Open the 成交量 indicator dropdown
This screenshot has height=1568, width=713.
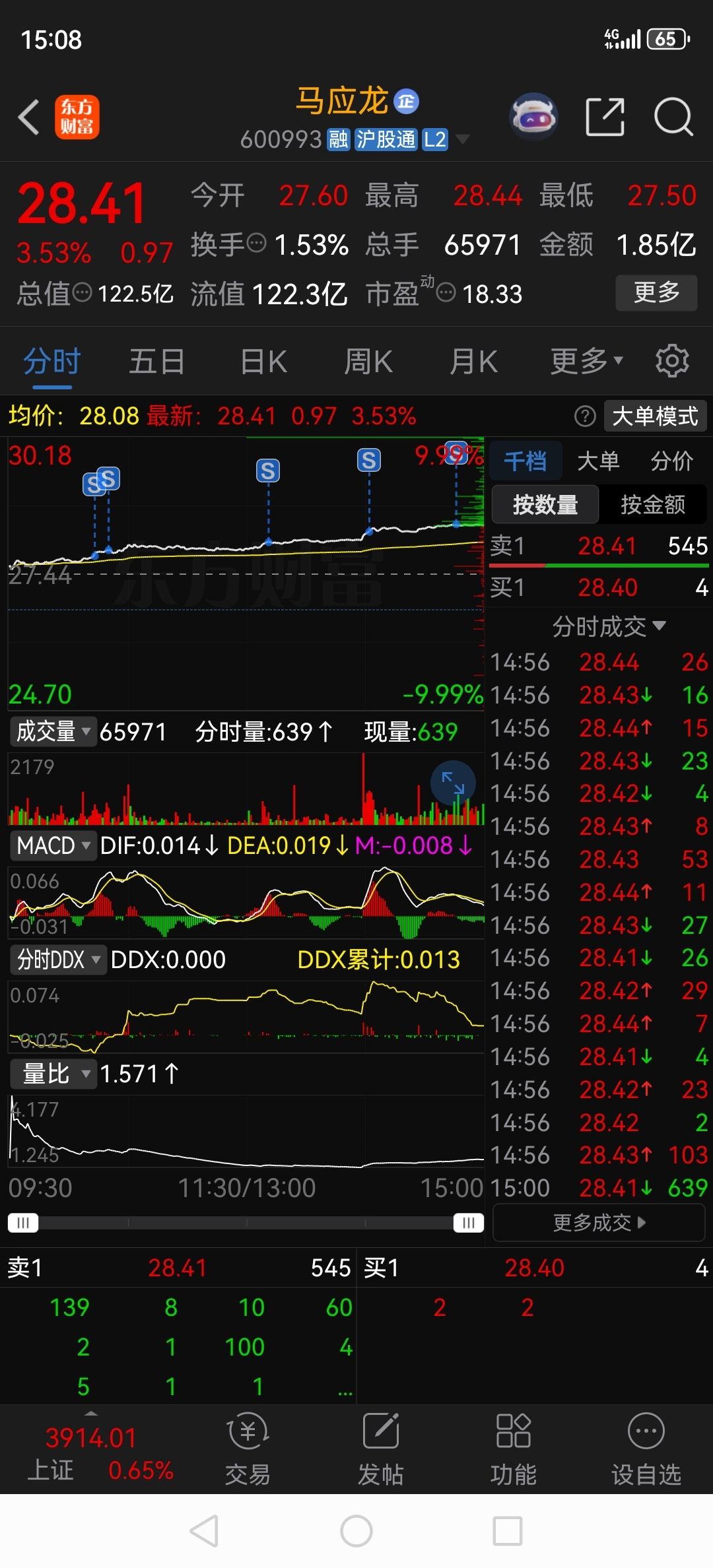click(x=53, y=731)
